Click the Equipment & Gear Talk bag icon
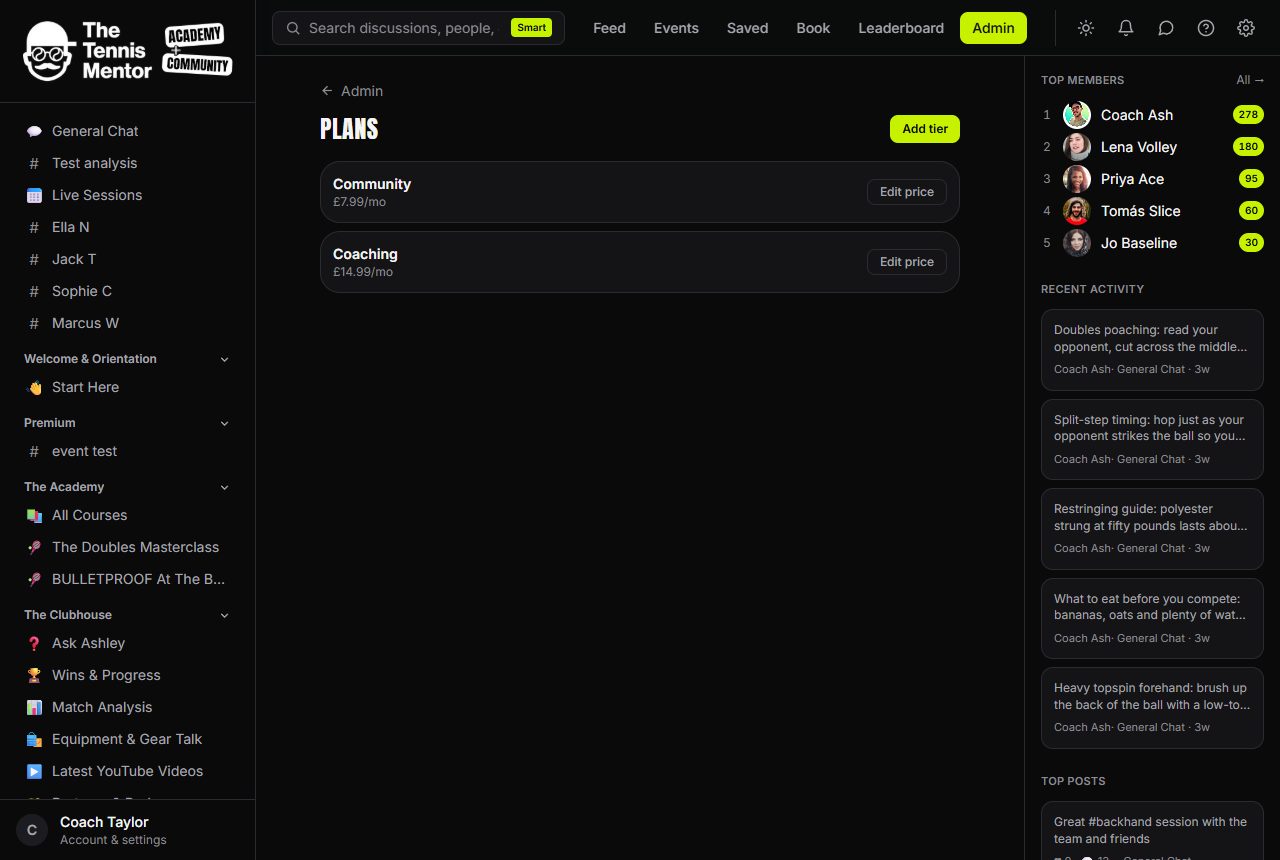 34,739
